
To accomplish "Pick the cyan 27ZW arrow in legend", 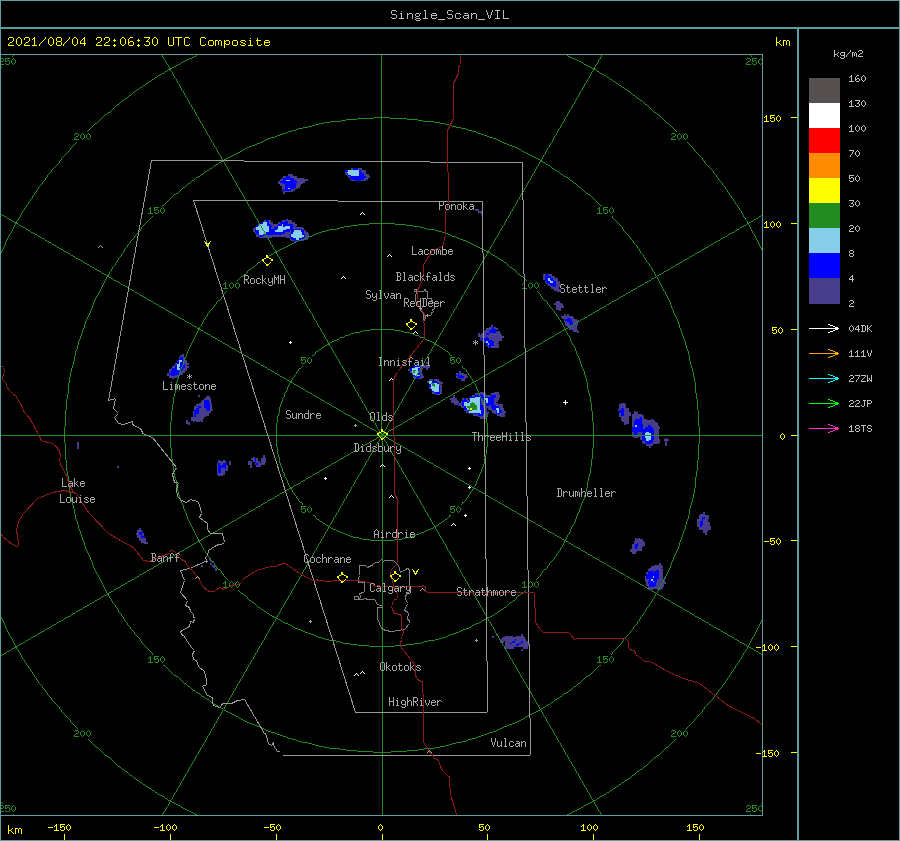I will point(824,378).
